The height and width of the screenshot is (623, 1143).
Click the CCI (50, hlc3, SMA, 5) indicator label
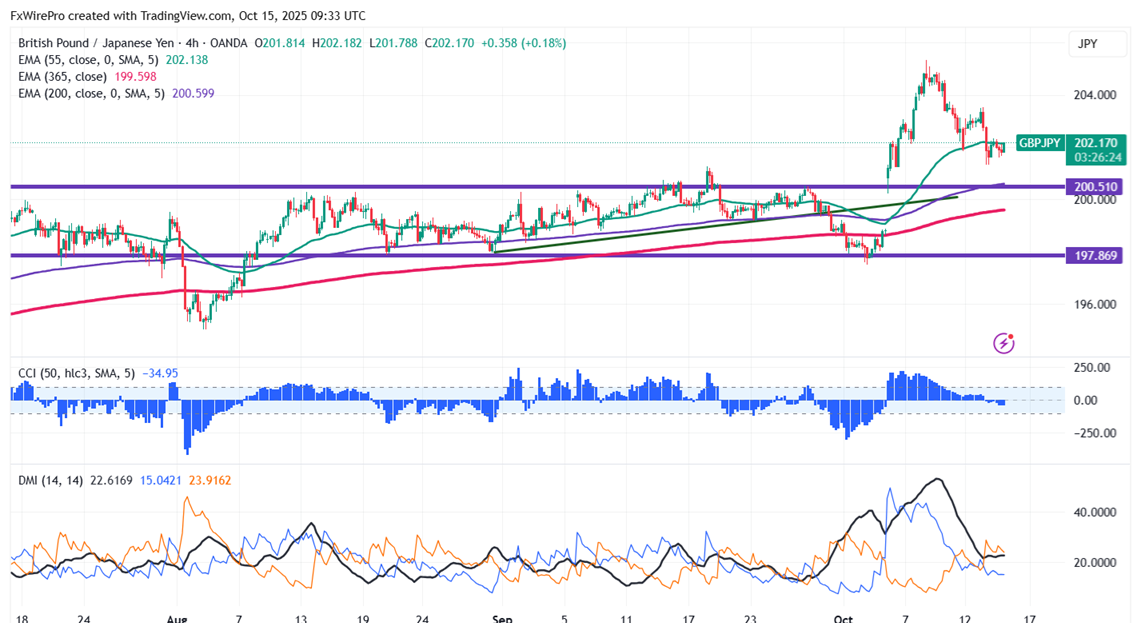tap(77, 373)
